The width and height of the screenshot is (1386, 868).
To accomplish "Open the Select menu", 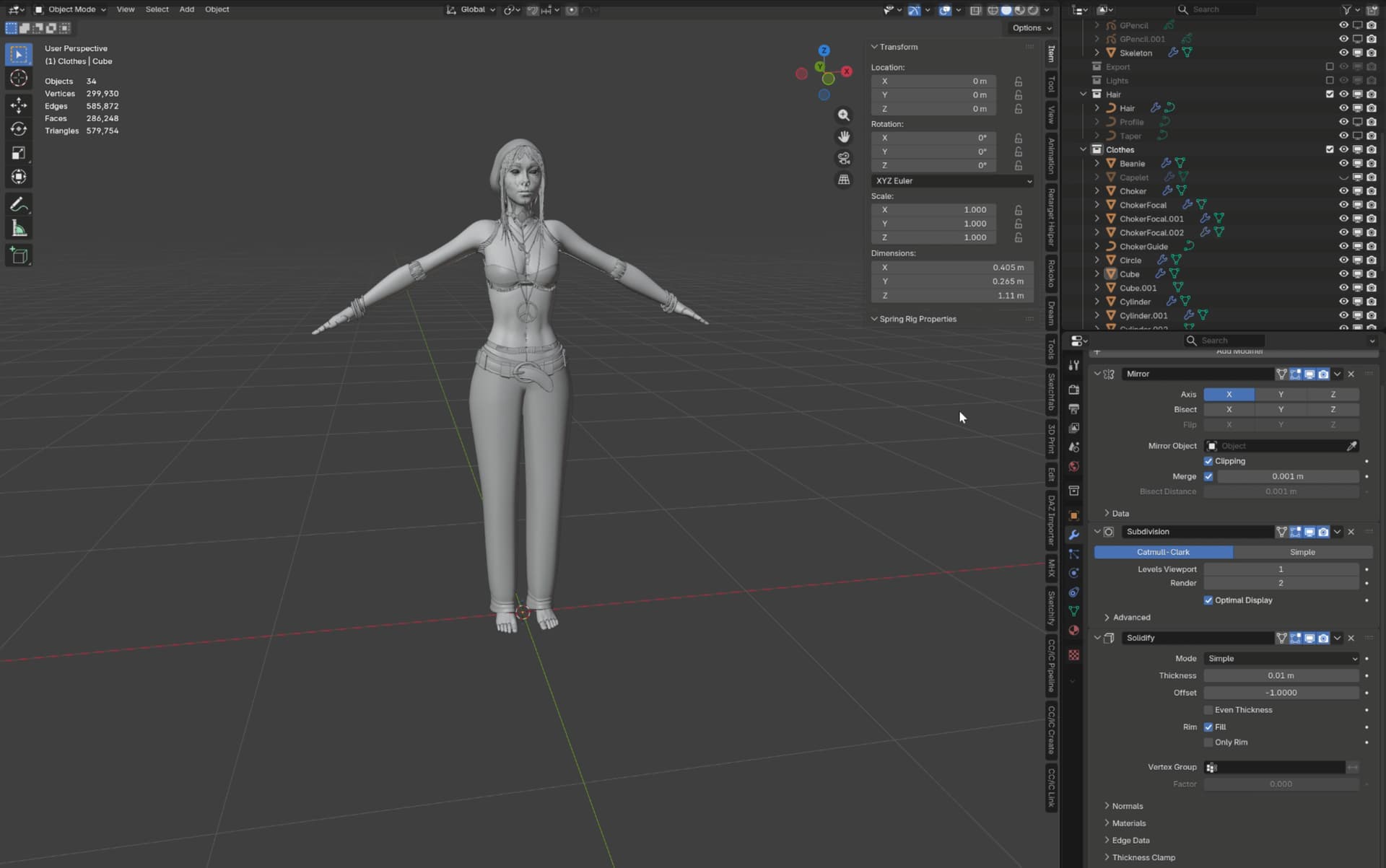I will tap(157, 9).
